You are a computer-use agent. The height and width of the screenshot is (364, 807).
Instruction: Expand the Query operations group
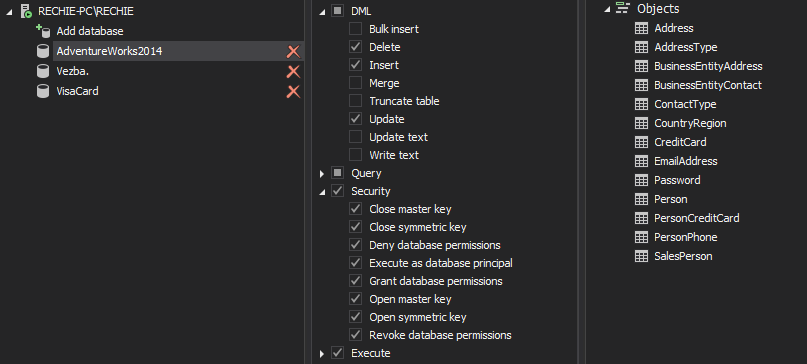tap(322, 174)
